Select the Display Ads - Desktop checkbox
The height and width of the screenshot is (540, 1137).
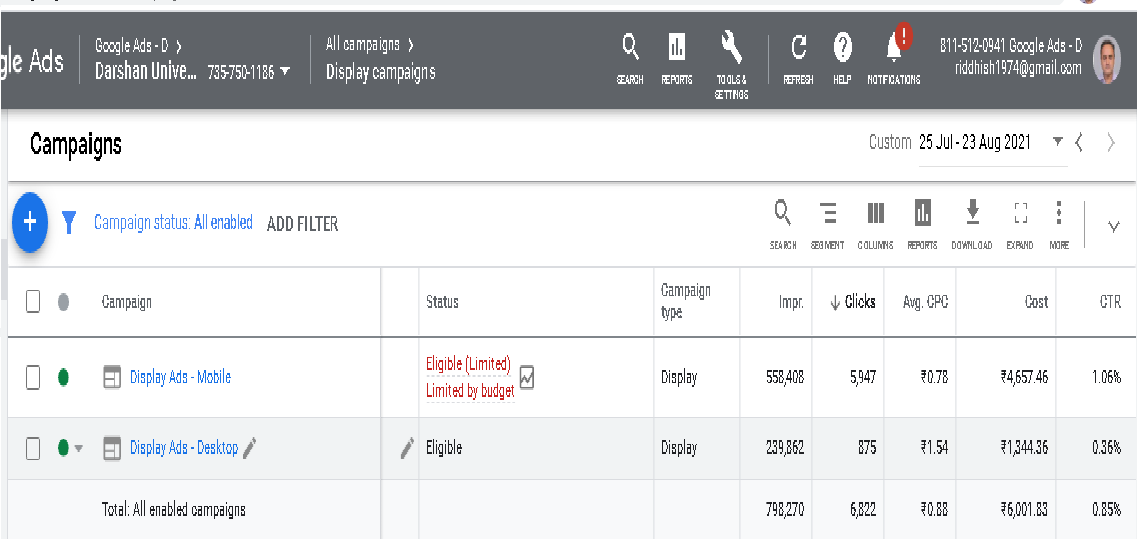pos(33,448)
